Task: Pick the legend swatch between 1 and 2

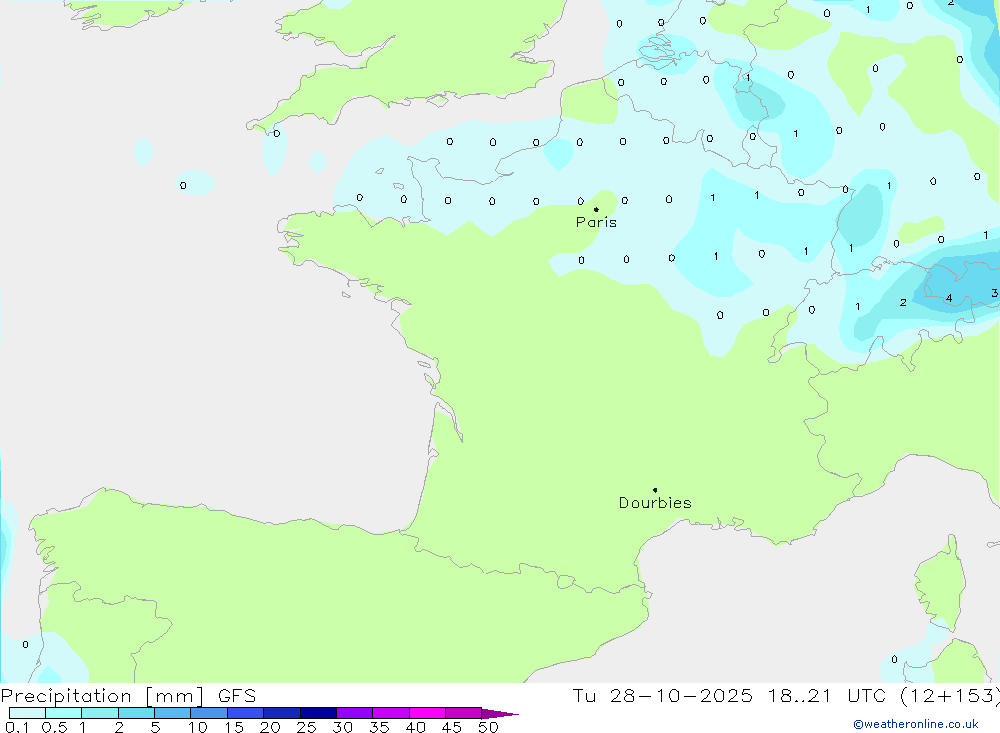Action: [100, 713]
